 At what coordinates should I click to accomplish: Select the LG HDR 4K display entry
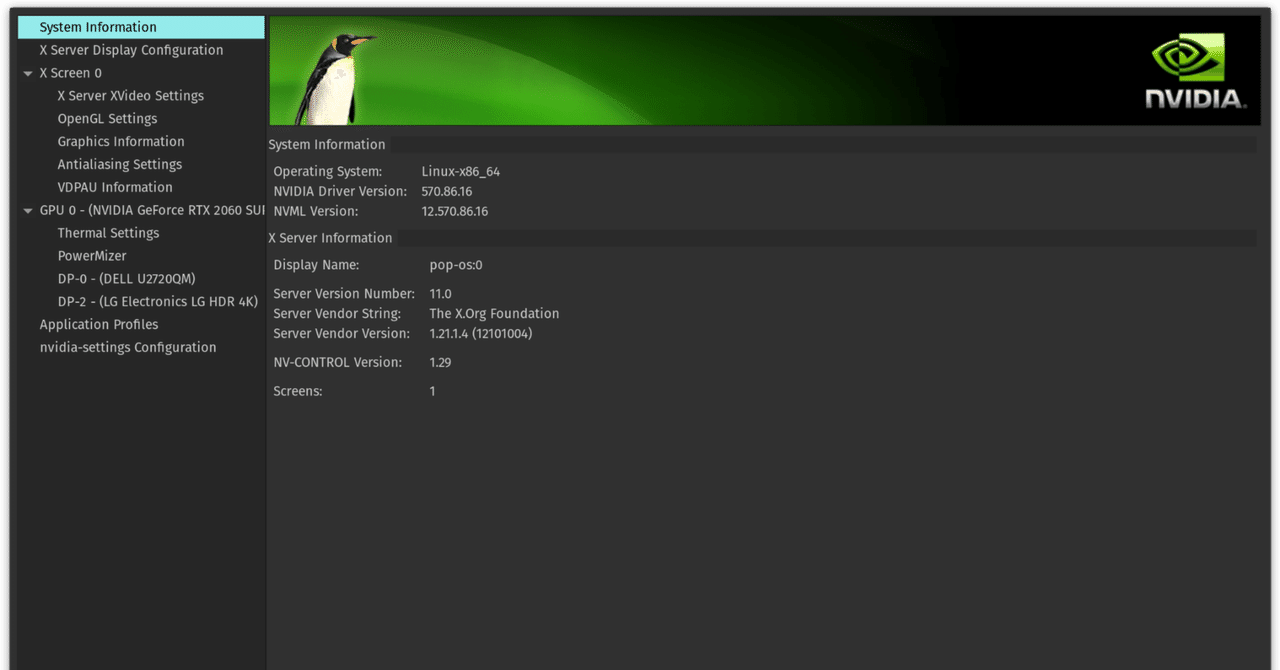[x=157, y=301]
